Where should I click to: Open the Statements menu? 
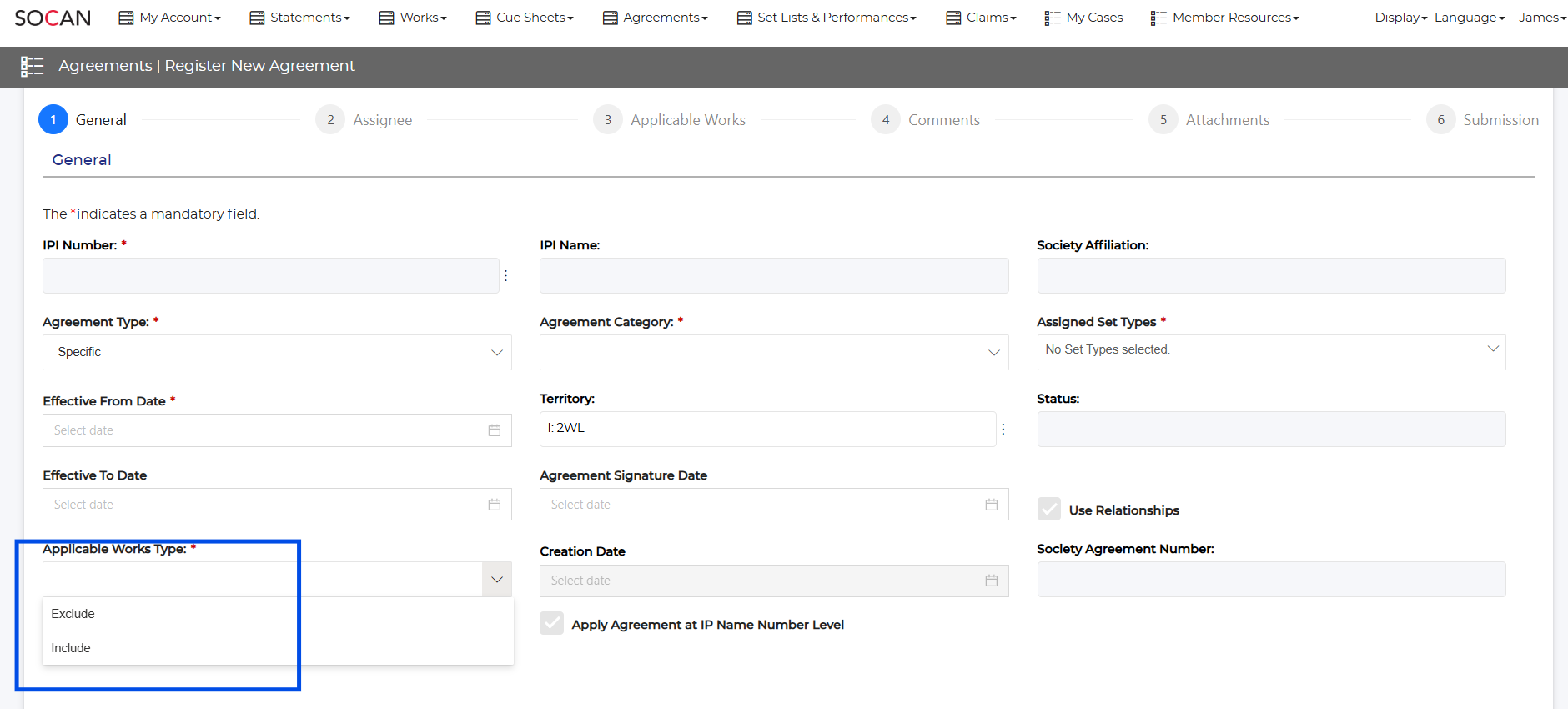pos(300,18)
